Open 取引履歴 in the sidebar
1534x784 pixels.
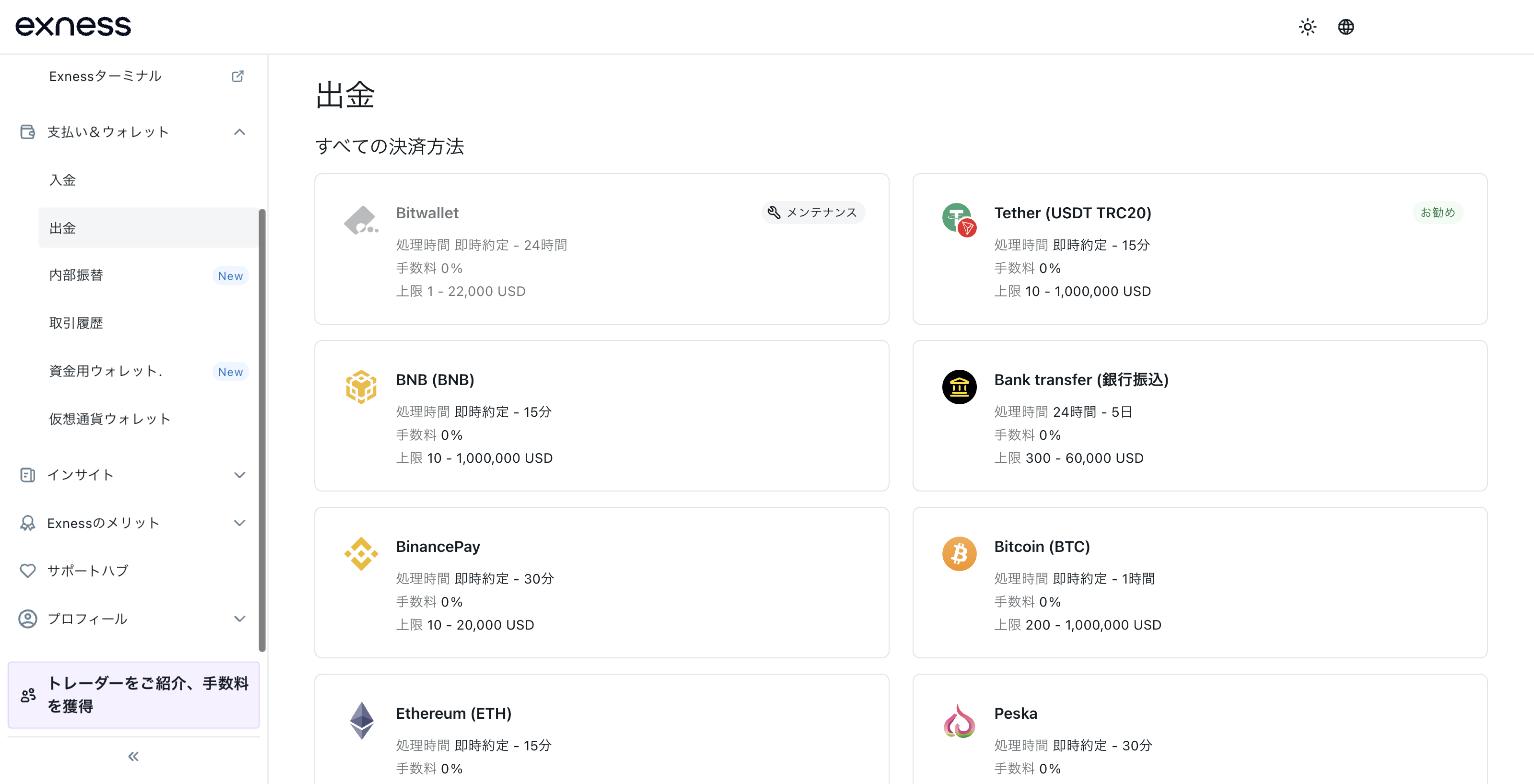click(149, 323)
